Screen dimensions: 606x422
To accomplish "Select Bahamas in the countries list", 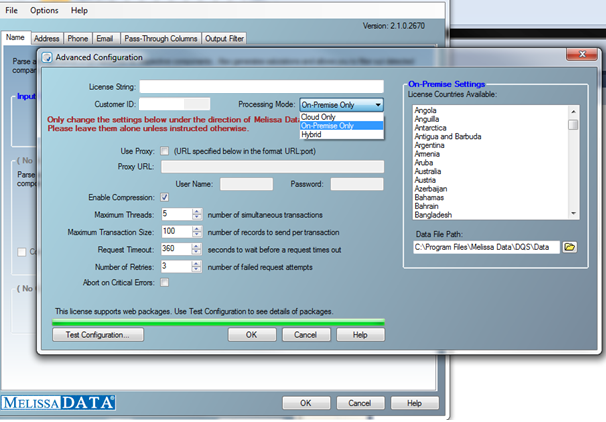I will point(429,197).
